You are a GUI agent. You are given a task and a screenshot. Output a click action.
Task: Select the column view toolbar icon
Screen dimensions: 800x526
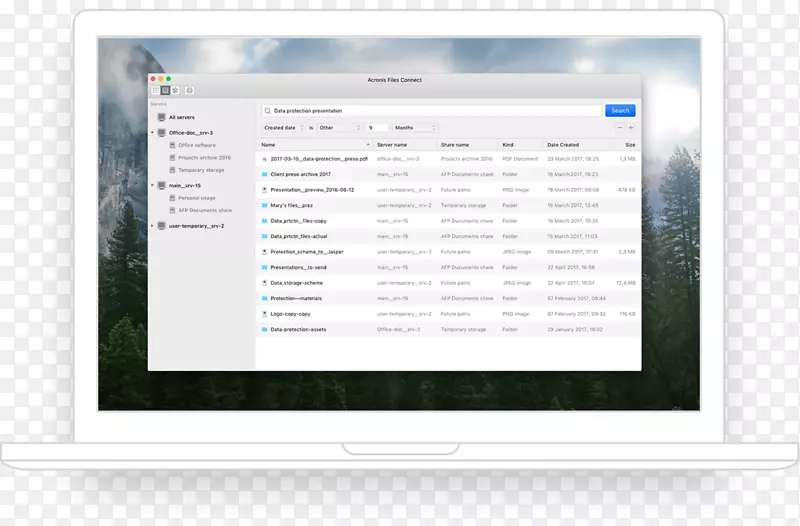click(x=163, y=90)
